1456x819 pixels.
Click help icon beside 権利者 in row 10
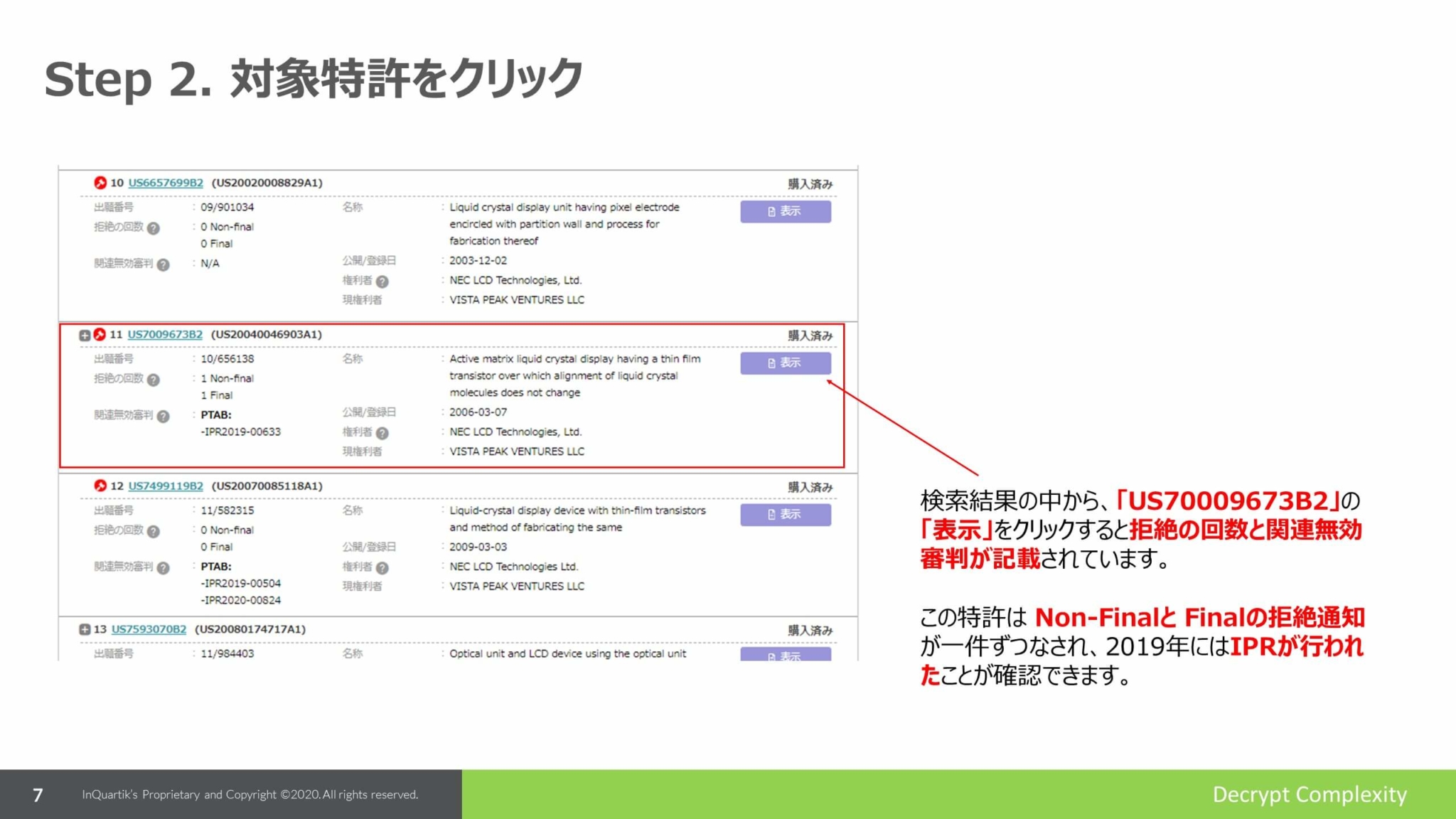[382, 282]
